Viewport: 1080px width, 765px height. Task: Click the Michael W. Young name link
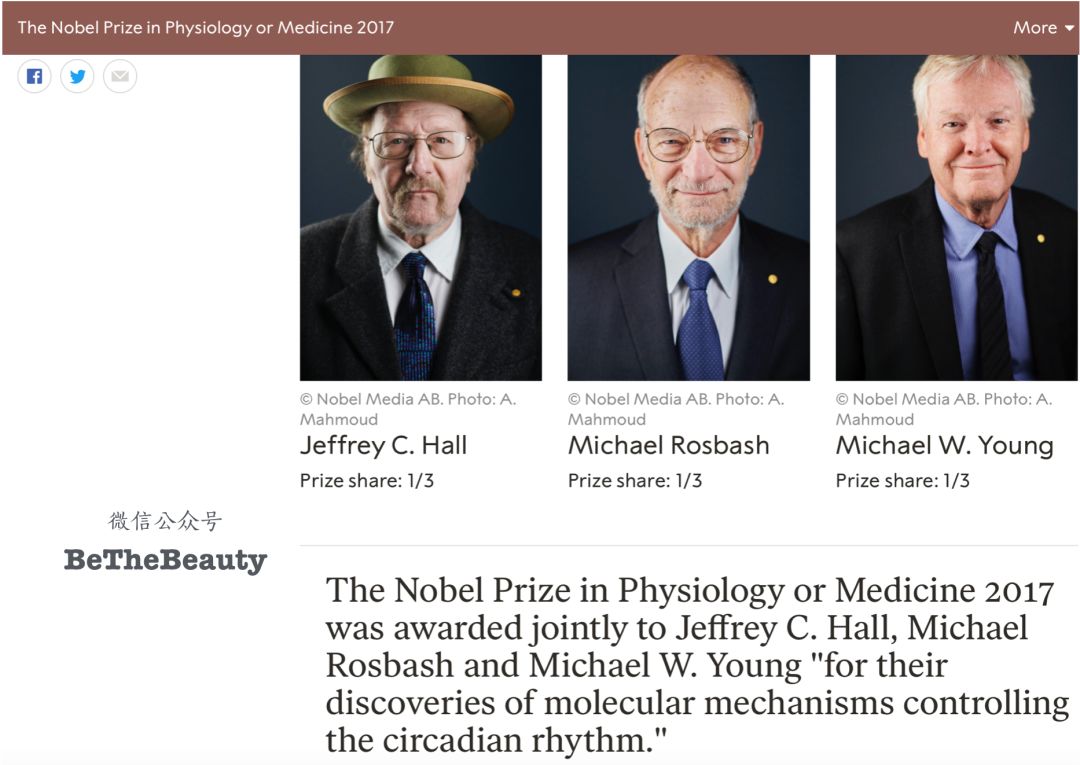(x=944, y=445)
